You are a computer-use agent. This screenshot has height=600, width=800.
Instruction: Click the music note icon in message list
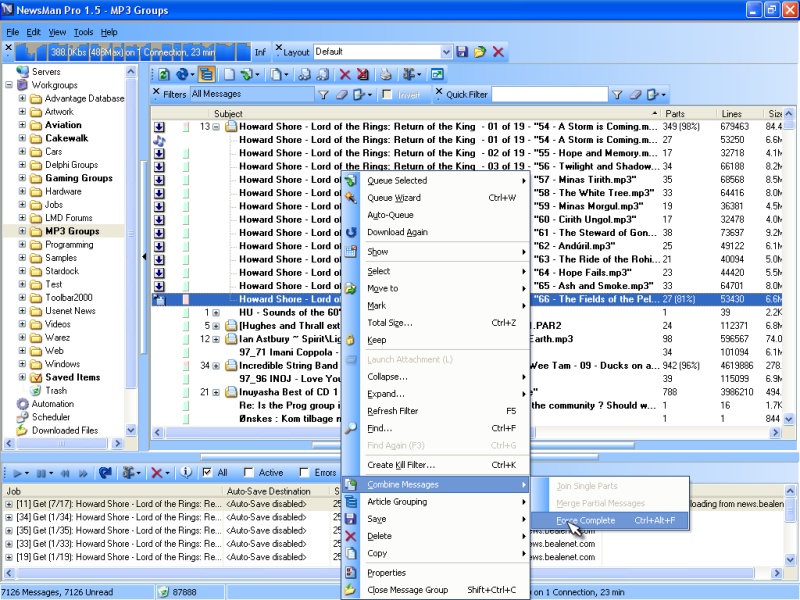(x=159, y=140)
